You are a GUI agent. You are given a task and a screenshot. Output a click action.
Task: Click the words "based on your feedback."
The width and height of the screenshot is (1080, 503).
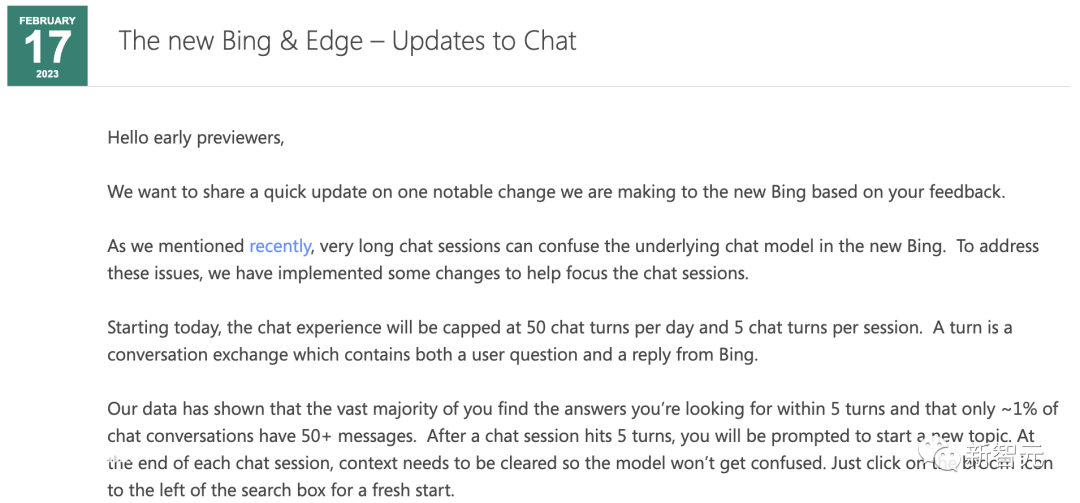tap(909, 192)
